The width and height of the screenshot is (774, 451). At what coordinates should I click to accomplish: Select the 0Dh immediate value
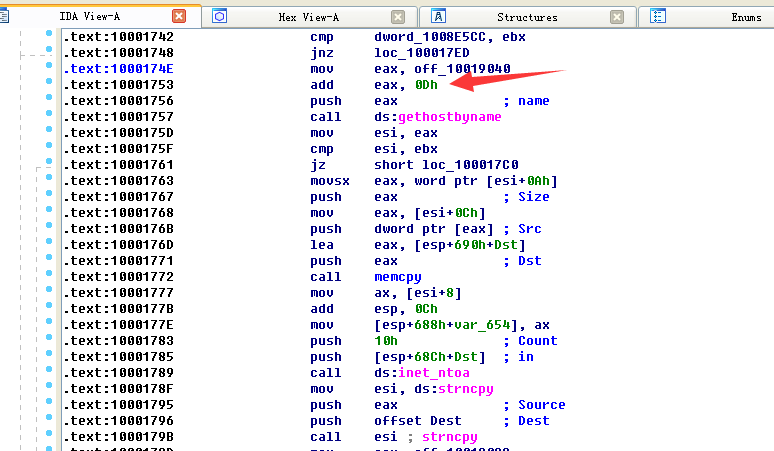pos(426,85)
